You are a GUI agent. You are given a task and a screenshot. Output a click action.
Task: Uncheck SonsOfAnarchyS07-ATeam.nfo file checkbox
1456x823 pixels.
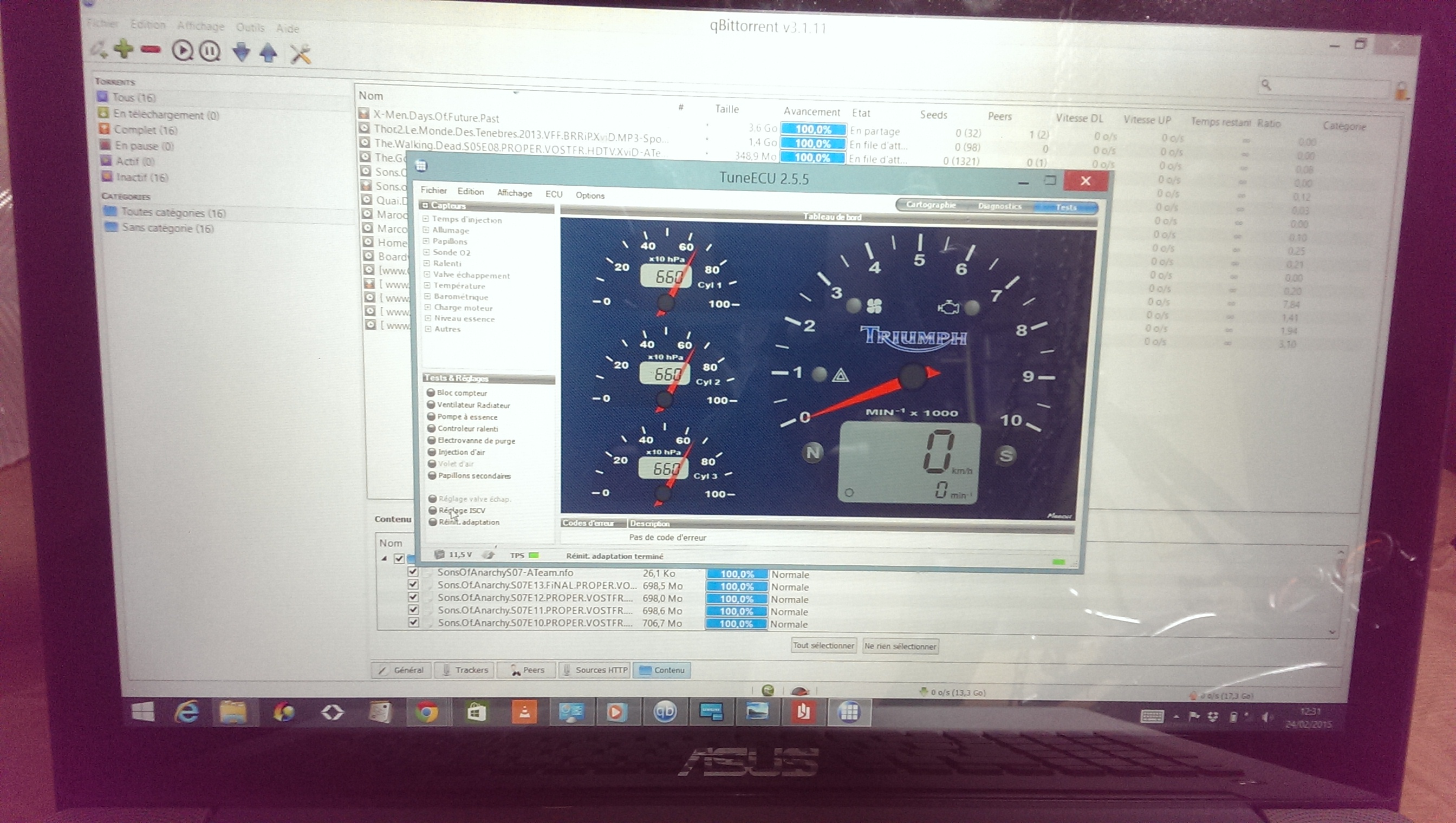(413, 571)
